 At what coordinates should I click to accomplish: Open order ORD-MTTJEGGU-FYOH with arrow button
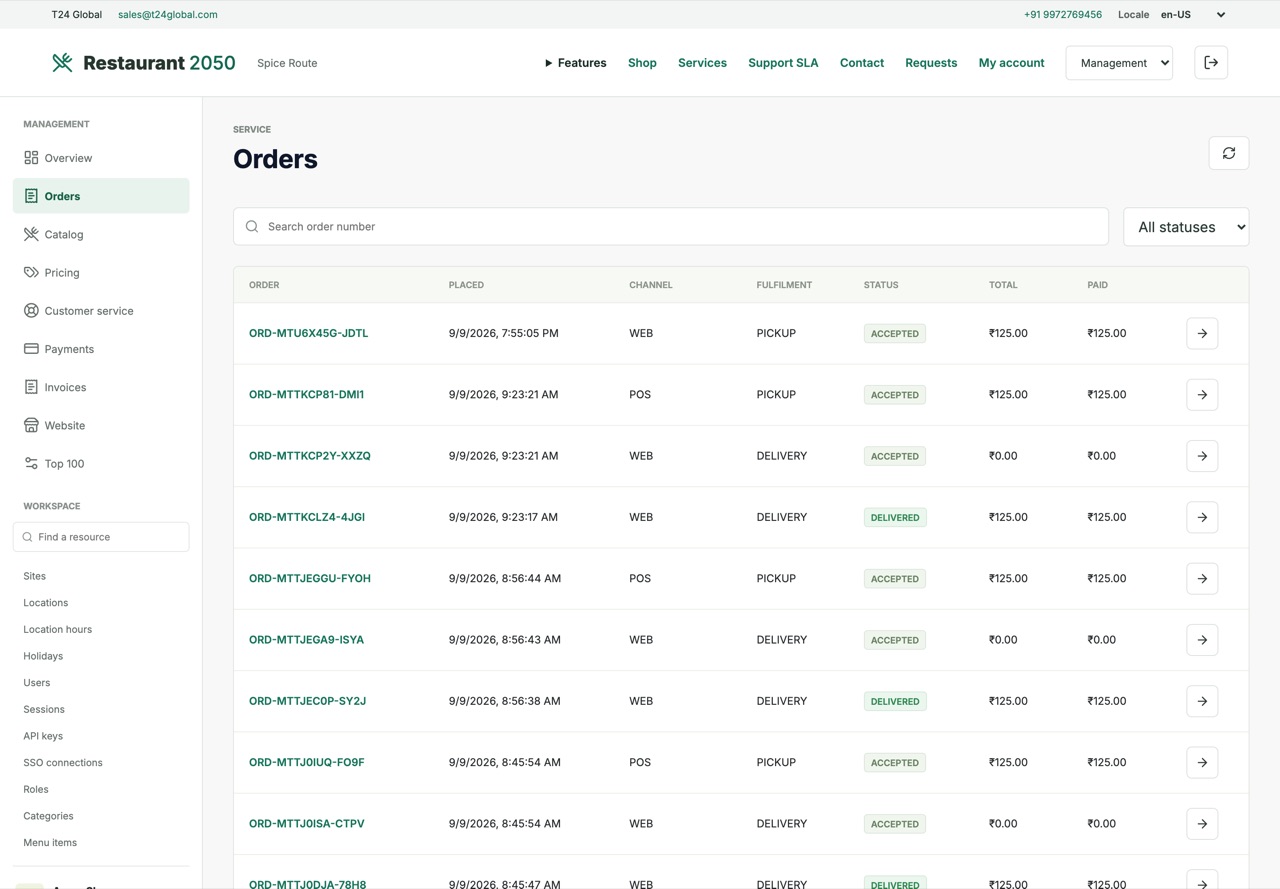coord(1202,578)
